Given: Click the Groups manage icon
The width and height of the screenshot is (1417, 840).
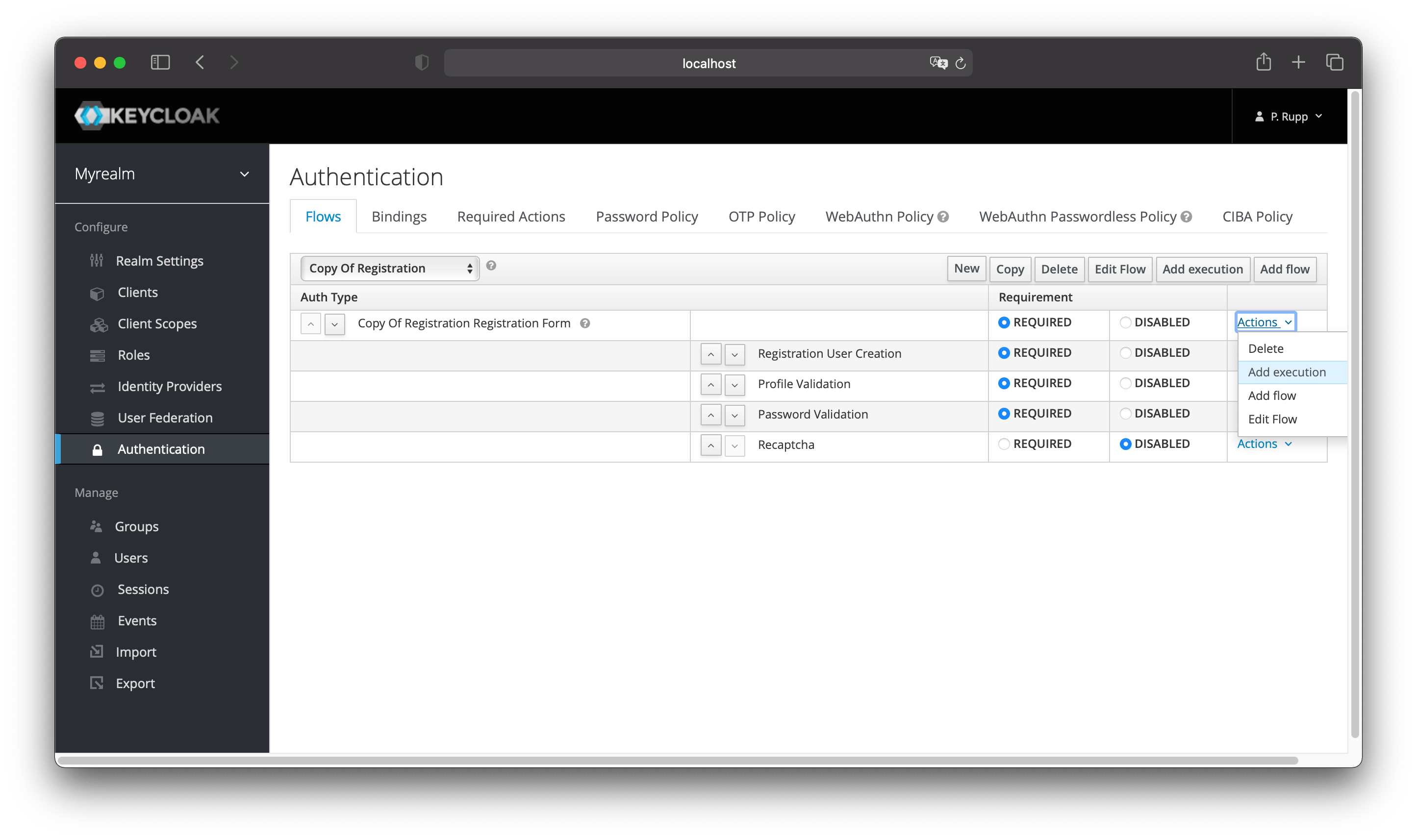Looking at the screenshot, I should pos(96,526).
